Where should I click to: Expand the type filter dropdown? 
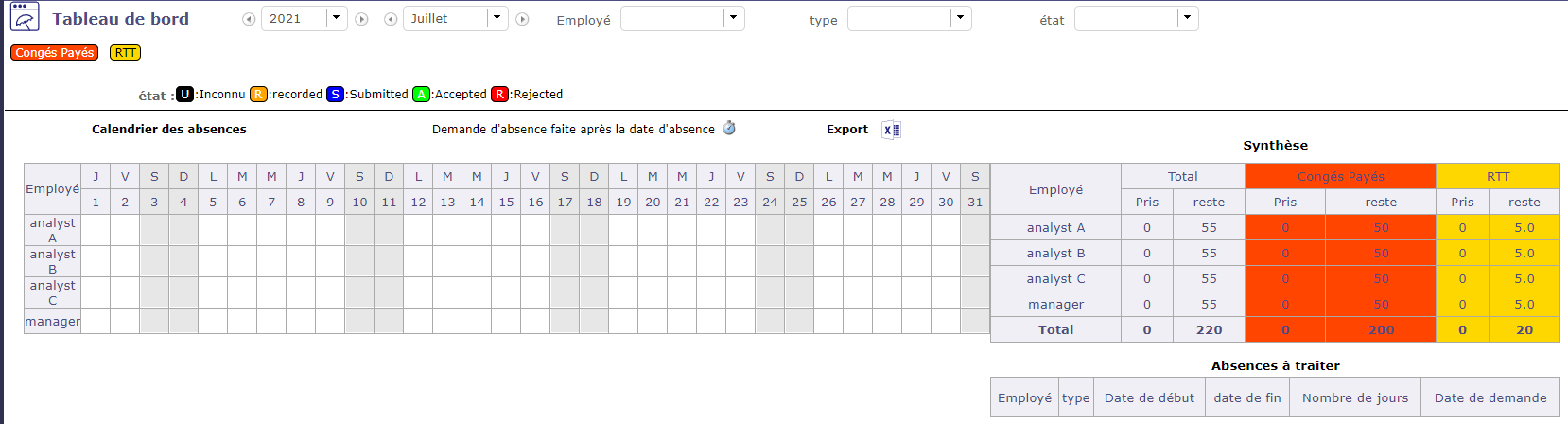coord(961,18)
